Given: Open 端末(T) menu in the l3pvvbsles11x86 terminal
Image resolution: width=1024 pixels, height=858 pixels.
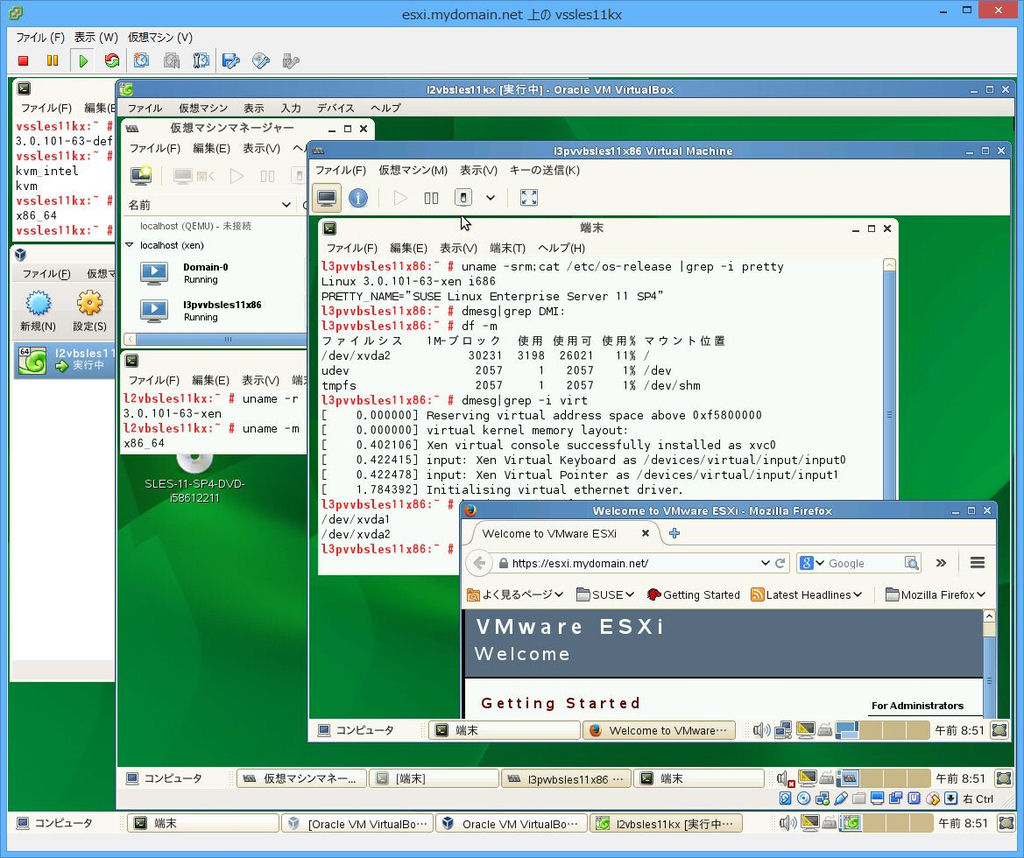Looking at the screenshot, I should (x=507, y=248).
